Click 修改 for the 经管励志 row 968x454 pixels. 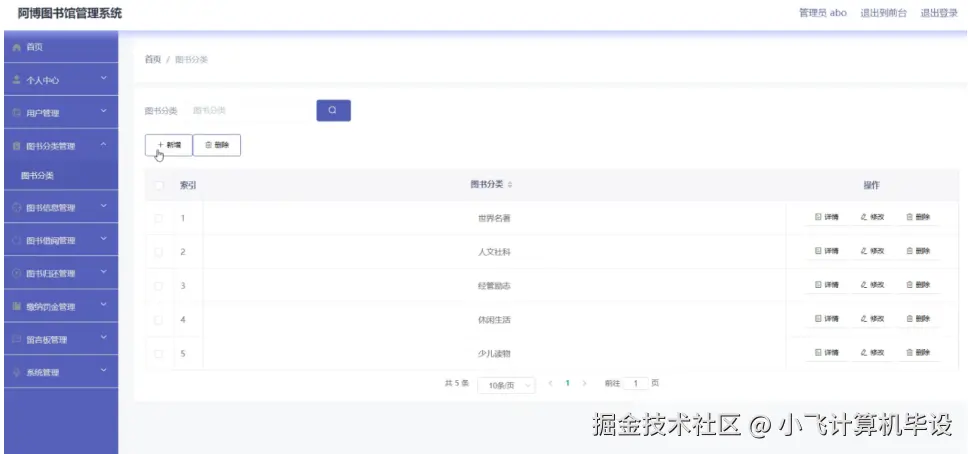[x=872, y=285]
